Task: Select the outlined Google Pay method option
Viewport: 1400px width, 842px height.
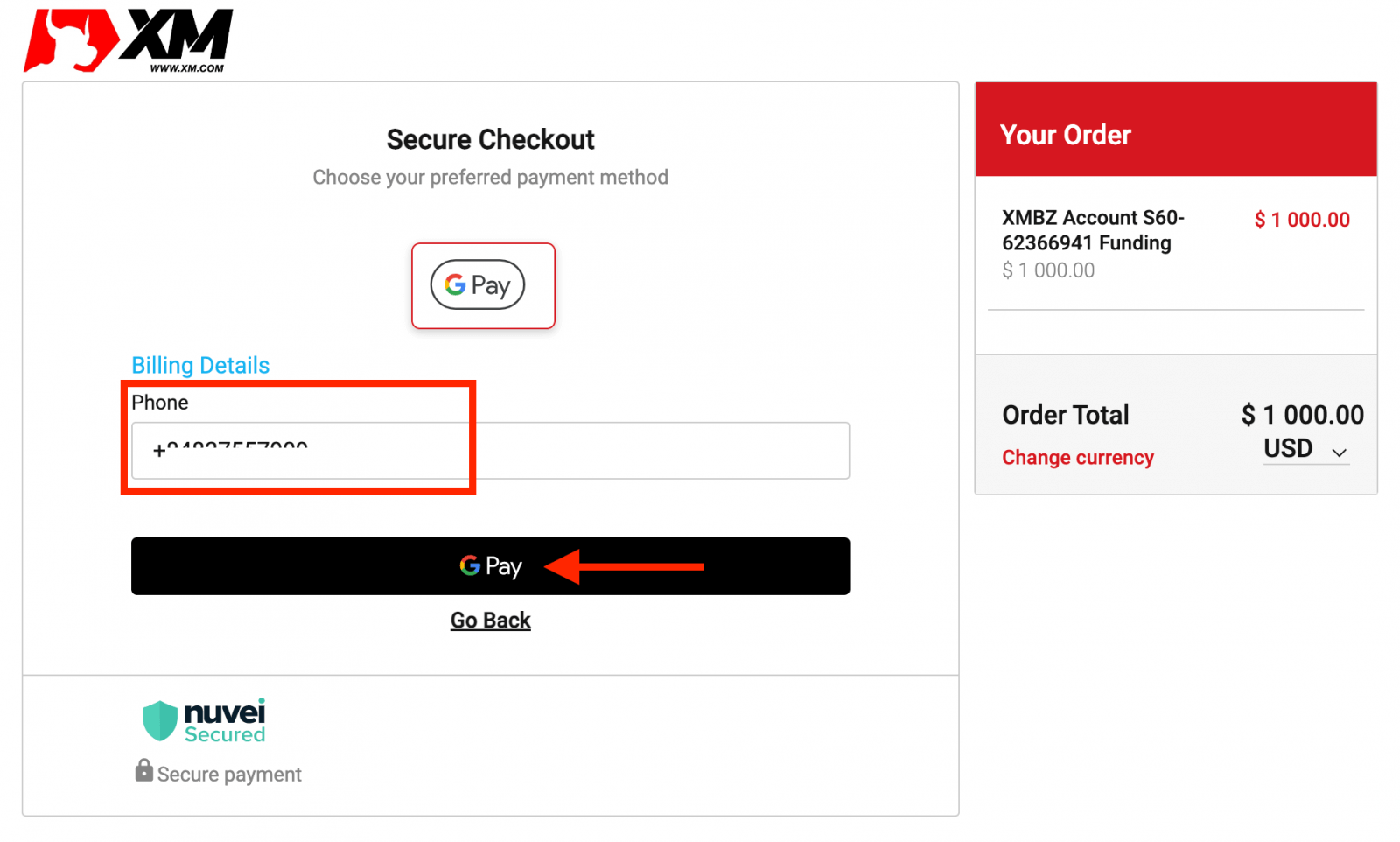Action: point(483,285)
